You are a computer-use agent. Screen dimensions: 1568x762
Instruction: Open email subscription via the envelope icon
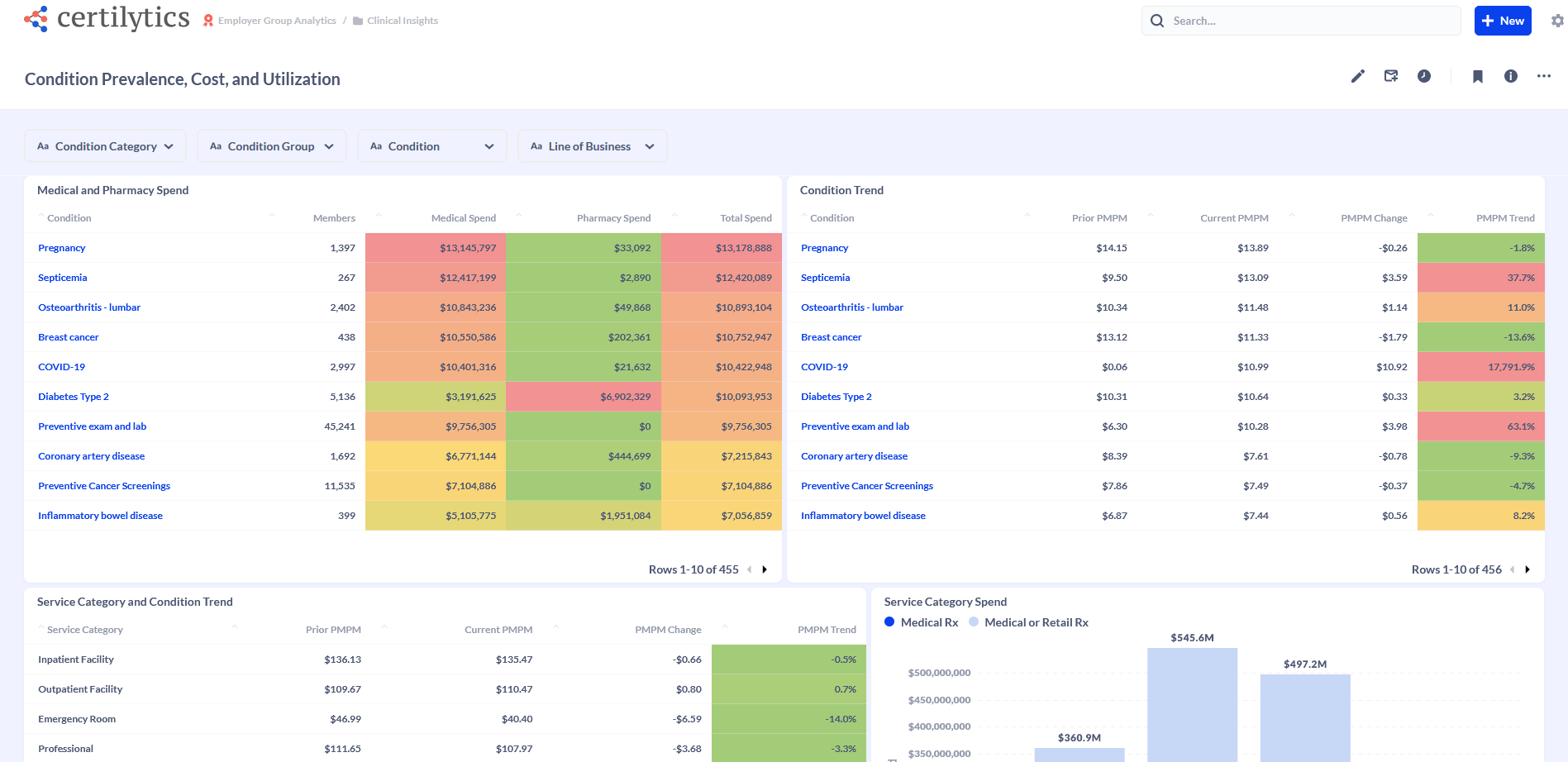[x=1391, y=76]
